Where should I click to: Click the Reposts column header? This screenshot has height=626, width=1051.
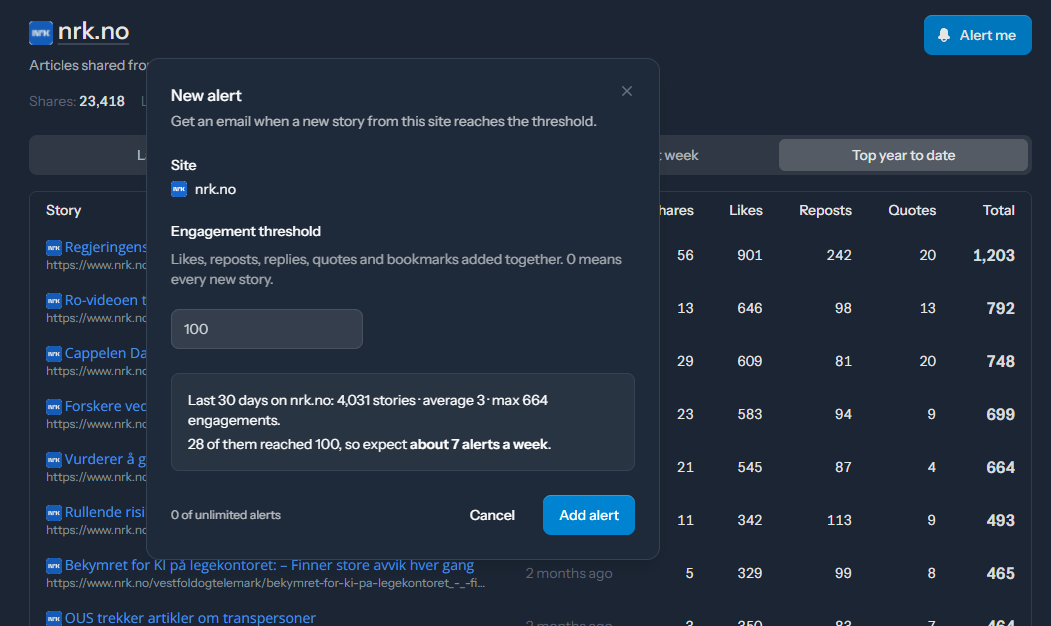click(x=825, y=210)
